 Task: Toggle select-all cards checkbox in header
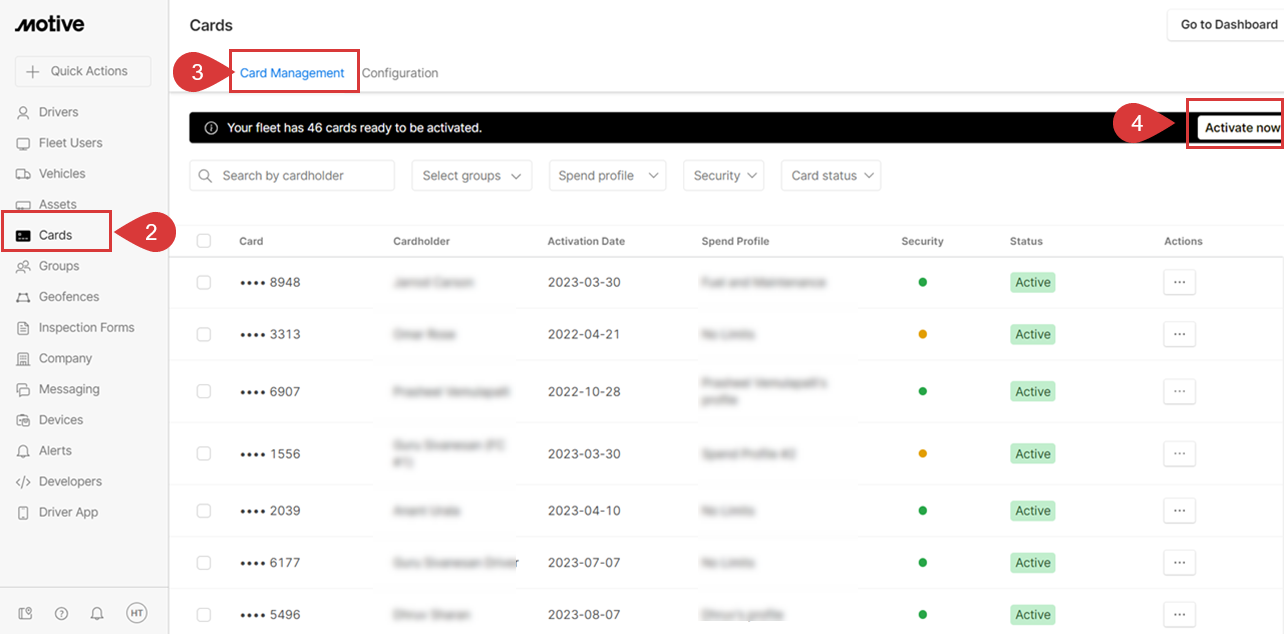204,241
